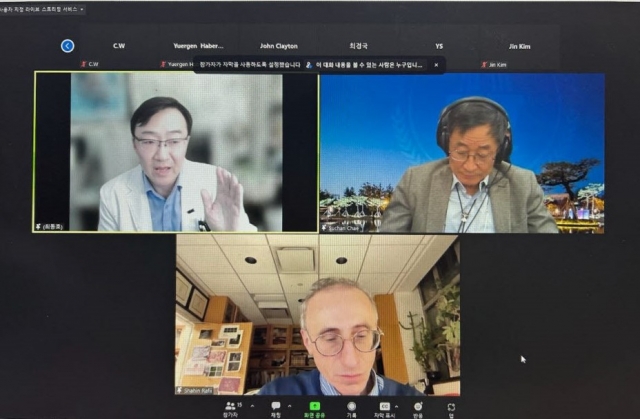Click the muted mic icon beside Jin Kim label

pos(484,65)
